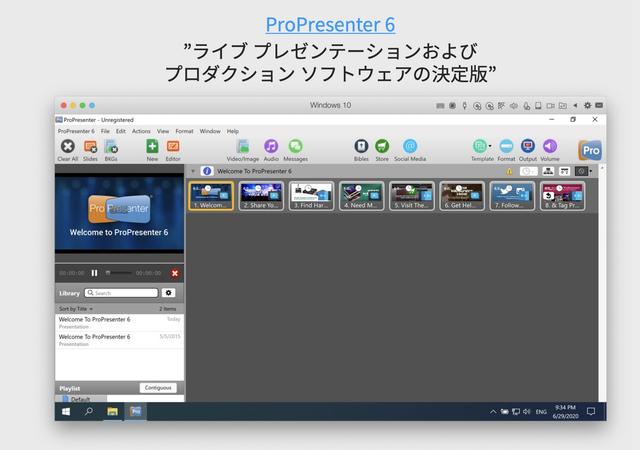Open the Windows Start menu
This screenshot has height=450, width=640.
point(66,412)
